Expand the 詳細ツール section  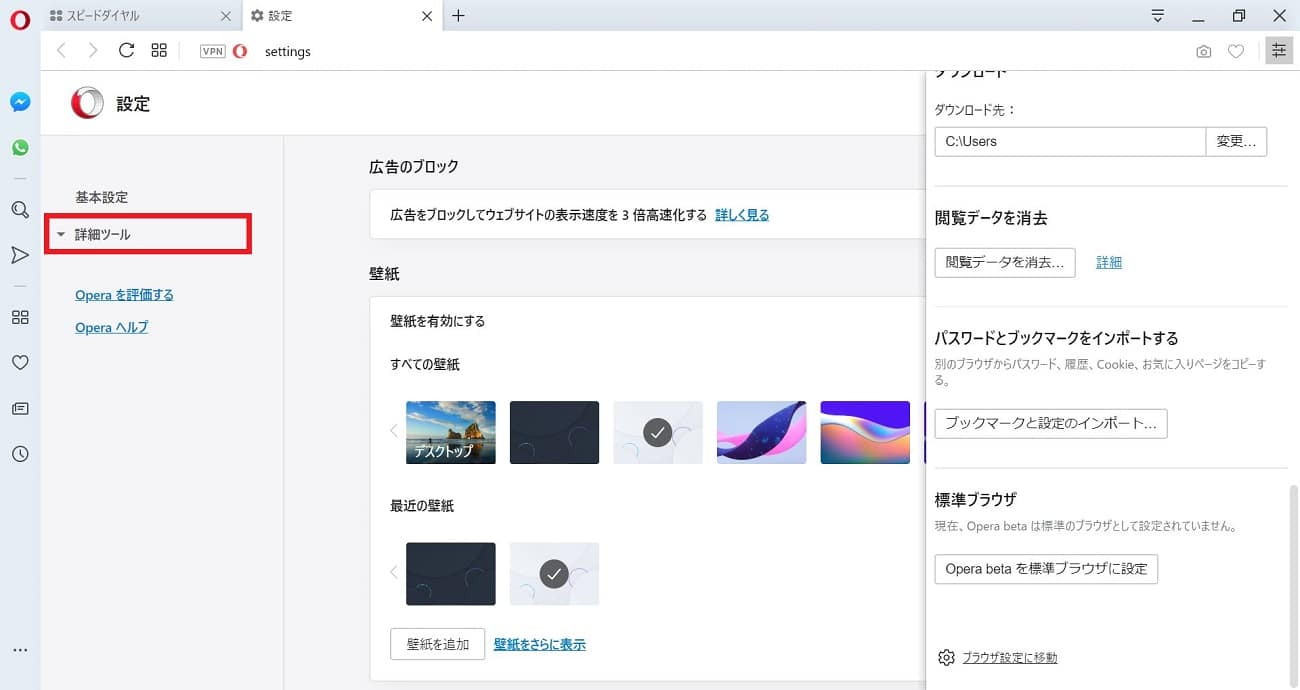(103, 235)
